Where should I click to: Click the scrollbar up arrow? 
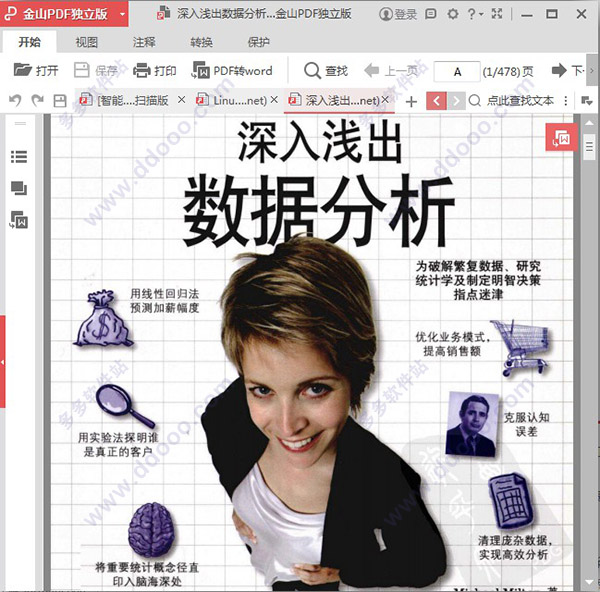pyautogui.click(x=590, y=123)
